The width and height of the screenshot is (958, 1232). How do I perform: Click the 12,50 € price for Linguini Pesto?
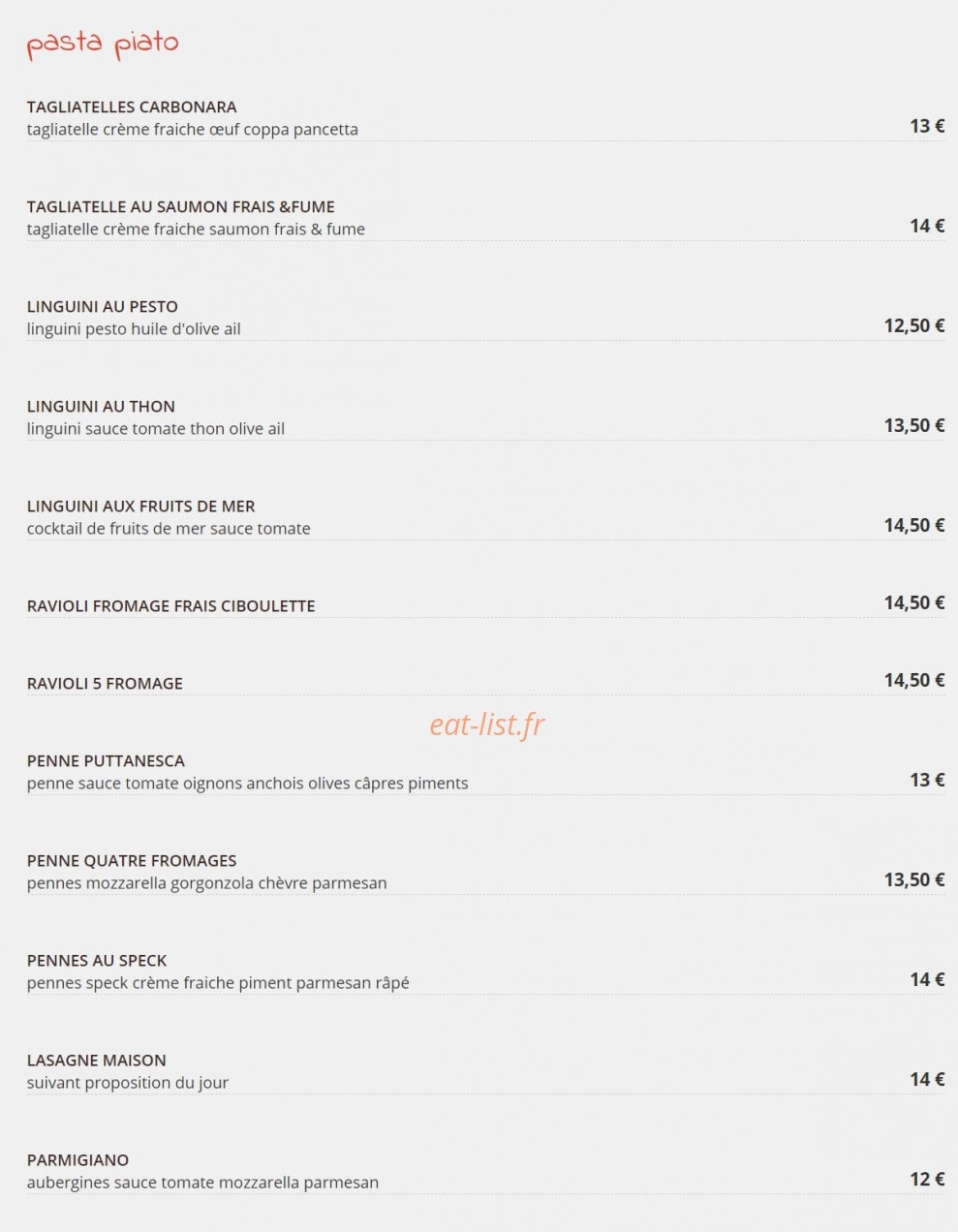(914, 325)
